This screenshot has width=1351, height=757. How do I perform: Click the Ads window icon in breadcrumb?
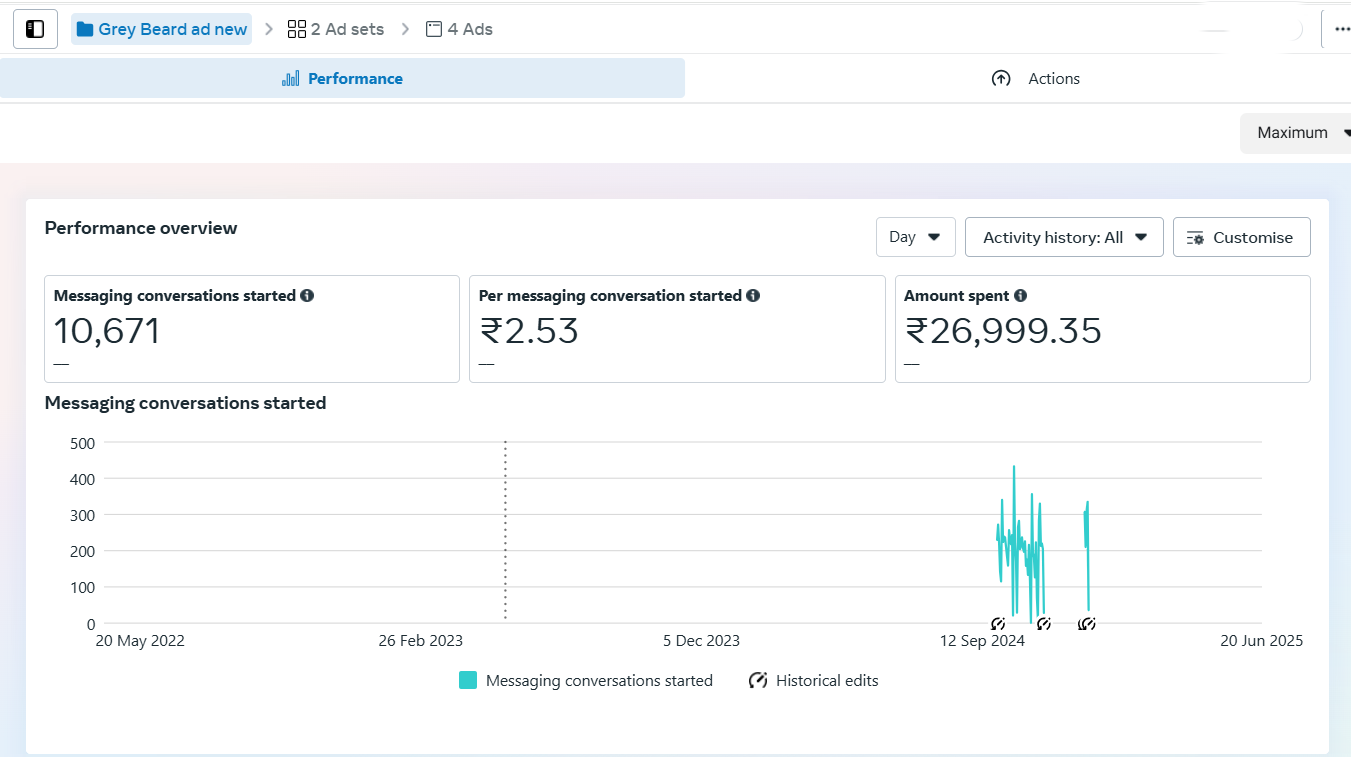pos(434,29)
